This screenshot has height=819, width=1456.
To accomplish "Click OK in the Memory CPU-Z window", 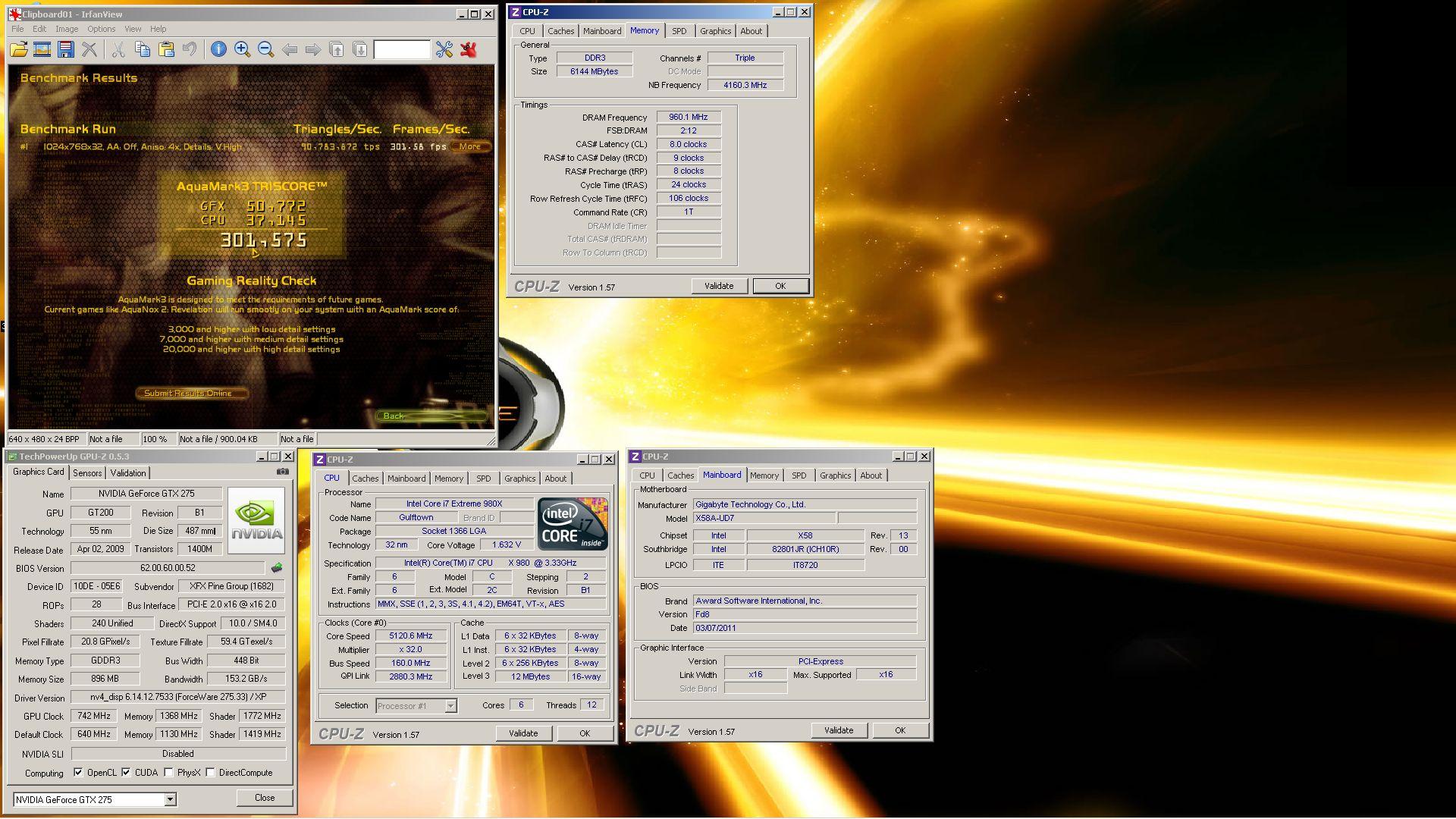I will pos(780,286).
